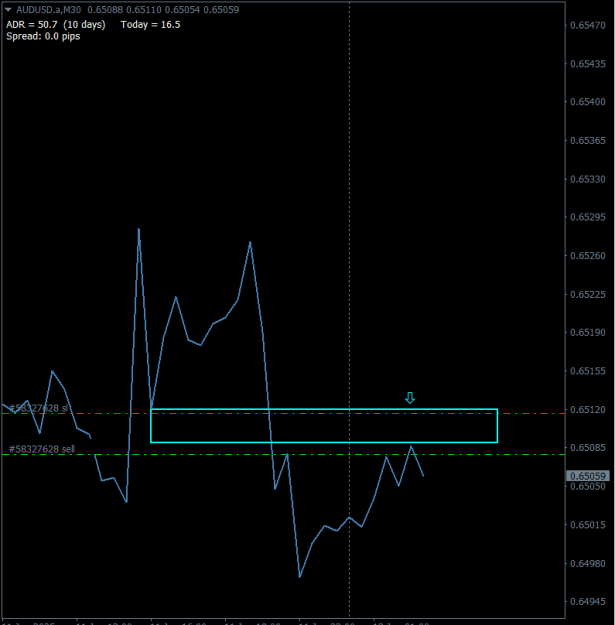The width and height of the screenshot is (615, 625).
Task: Toggle the One Click Trading arrow beside AUDUSD.a
Action: (x=8, y=10)
